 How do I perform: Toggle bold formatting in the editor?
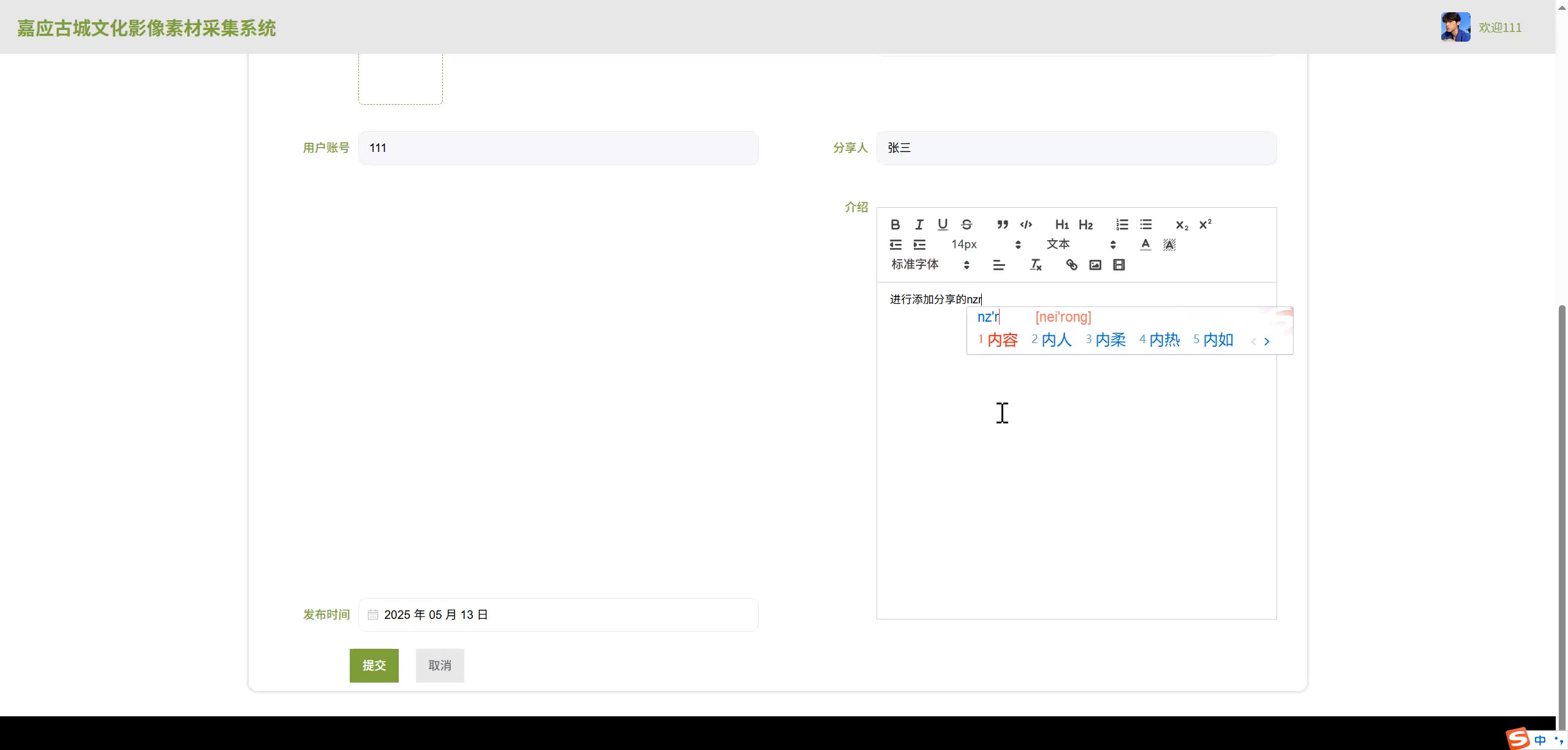pyautogui.click(x=895, y=224)
